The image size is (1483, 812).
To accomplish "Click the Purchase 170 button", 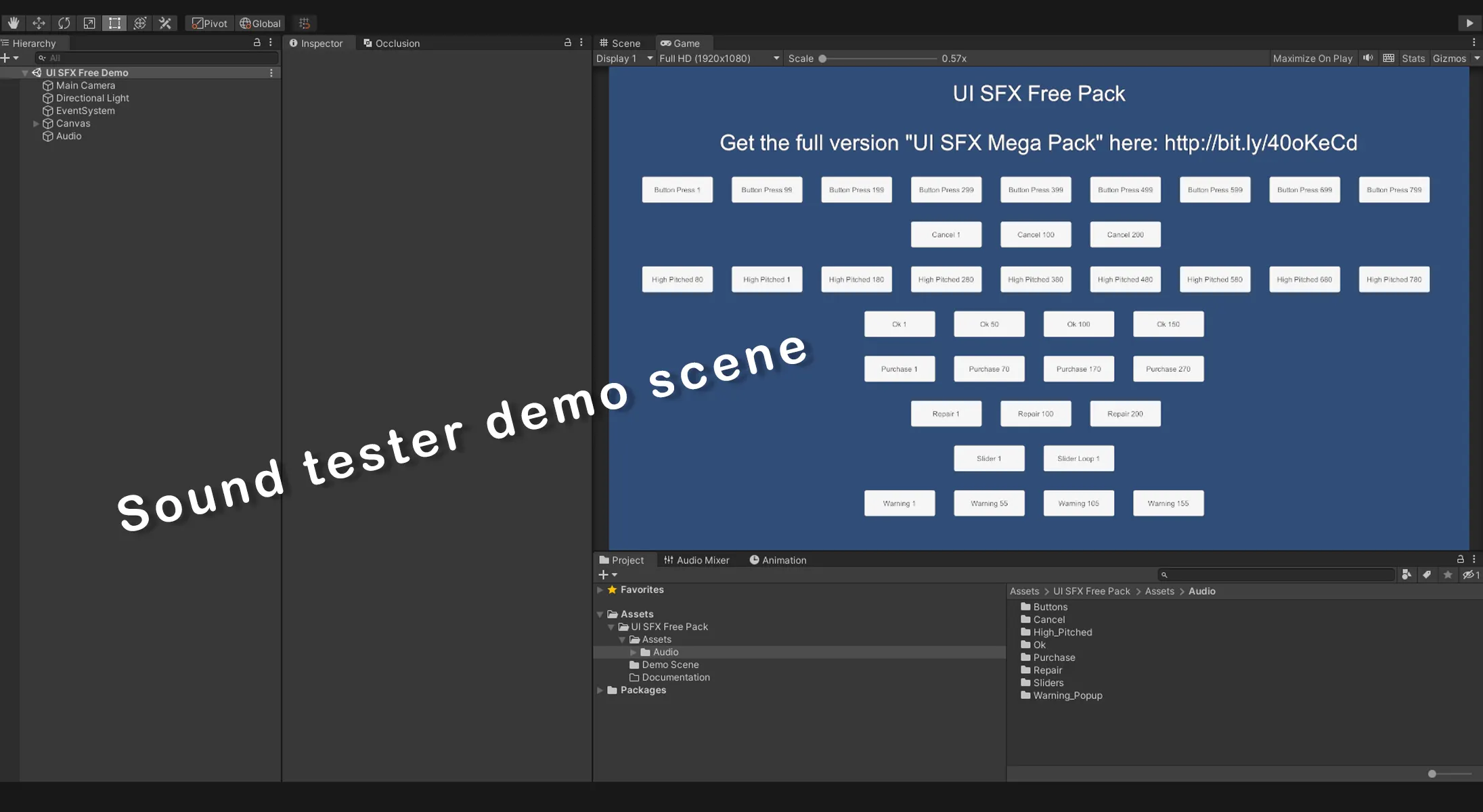I will coord(1078,369).
